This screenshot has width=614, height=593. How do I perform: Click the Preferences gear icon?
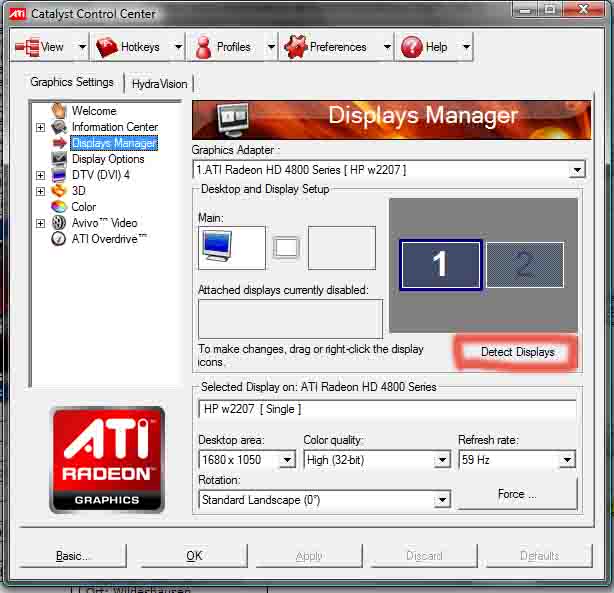pos(296,47)
